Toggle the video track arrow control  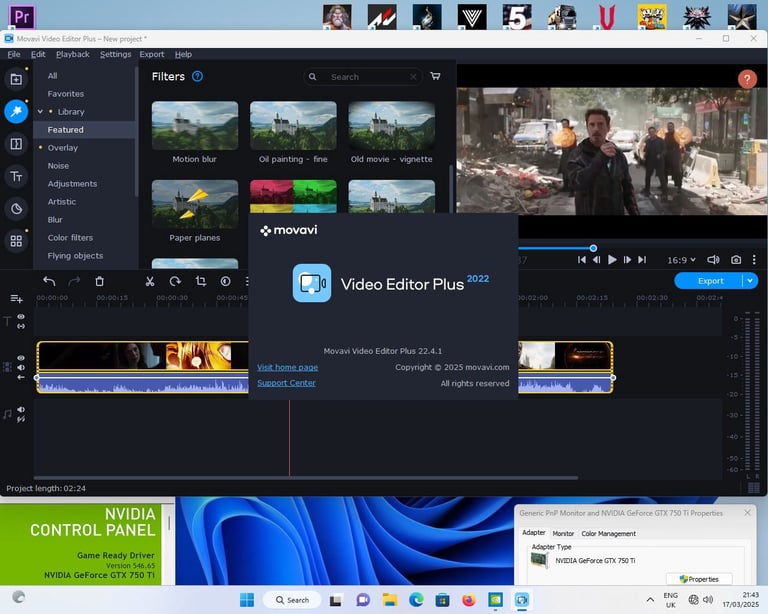coord(21,377)
